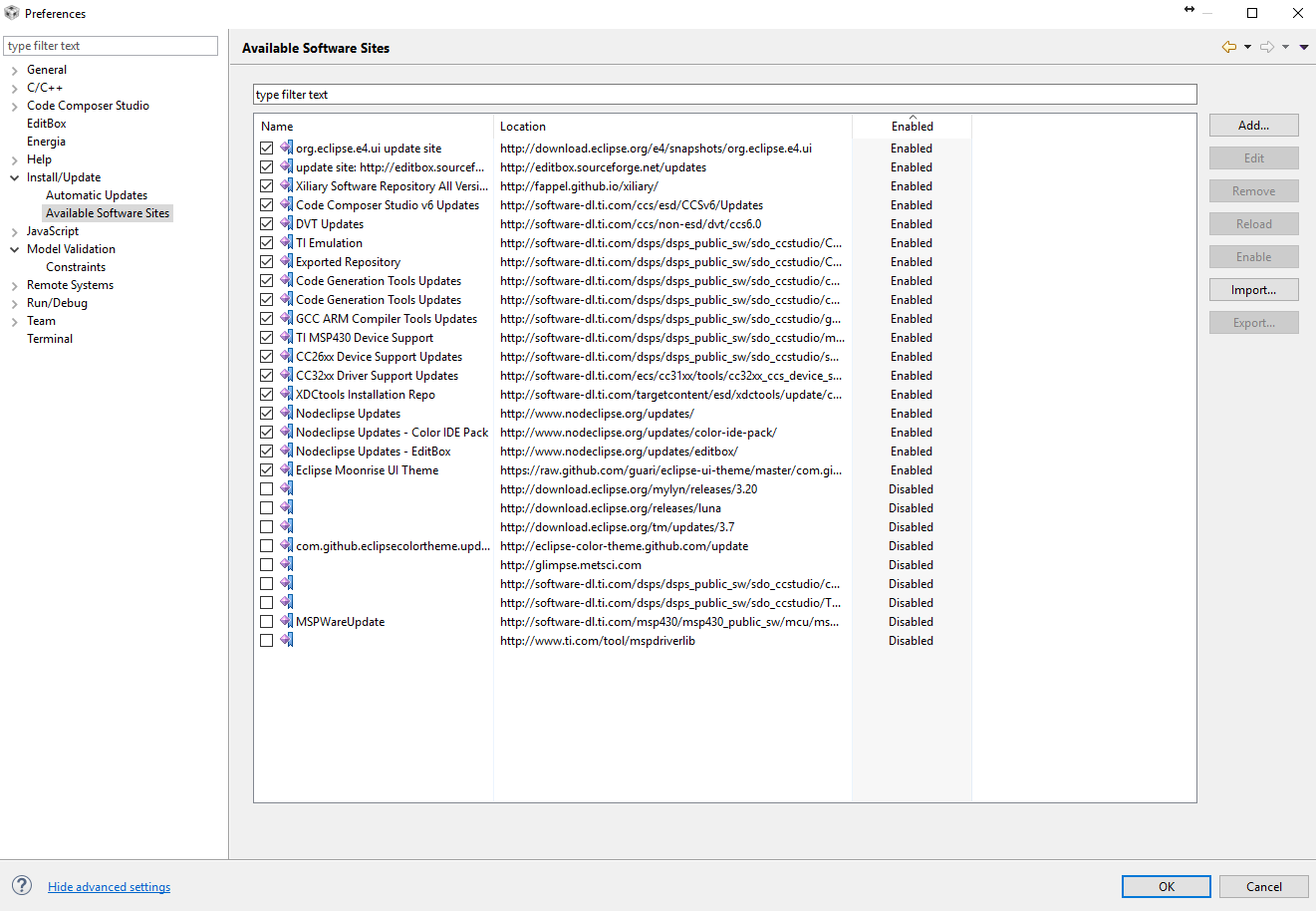Sort by the Enabled column header
This screenshot has height=911, width=1316.
tap(912, 127)
